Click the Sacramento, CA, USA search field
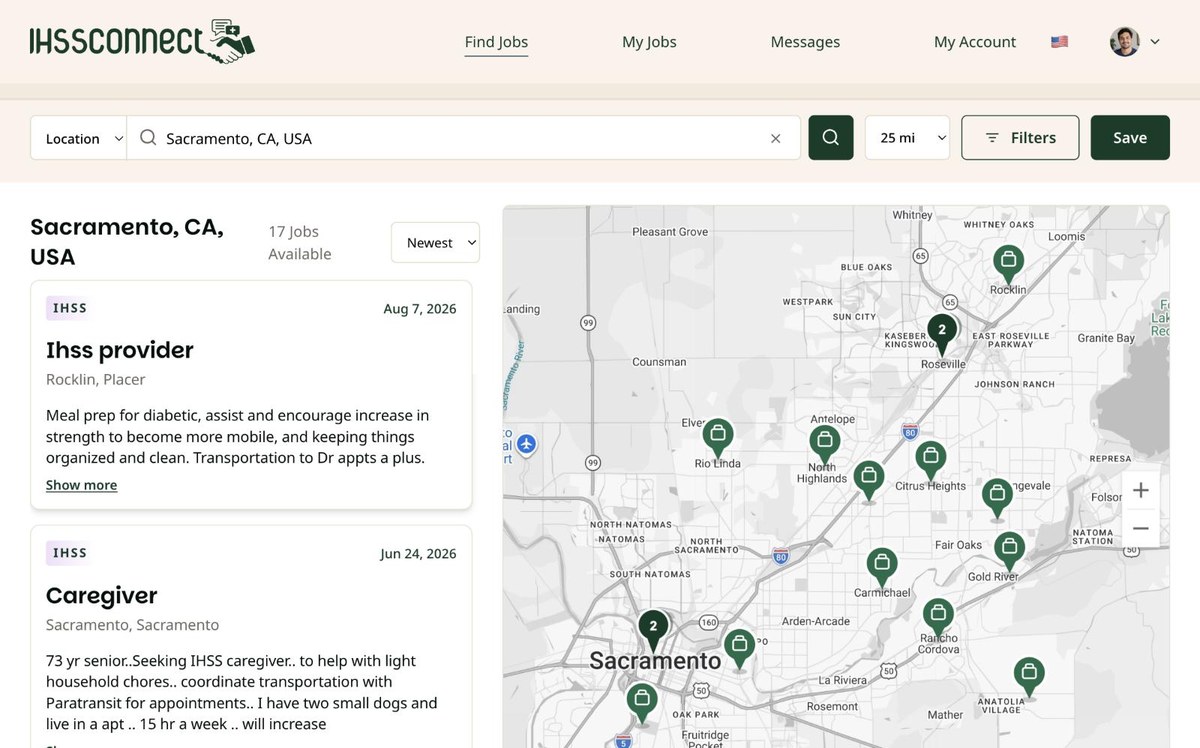Viewport: 1200px width, 748px height. tap(463, 138)
